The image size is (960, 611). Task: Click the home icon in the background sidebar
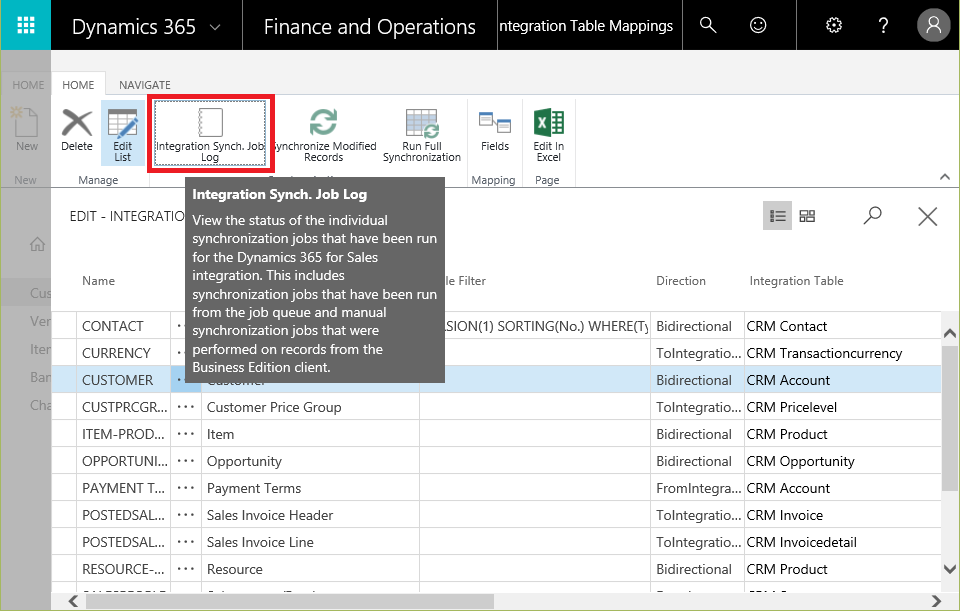(x=37, y=244)
